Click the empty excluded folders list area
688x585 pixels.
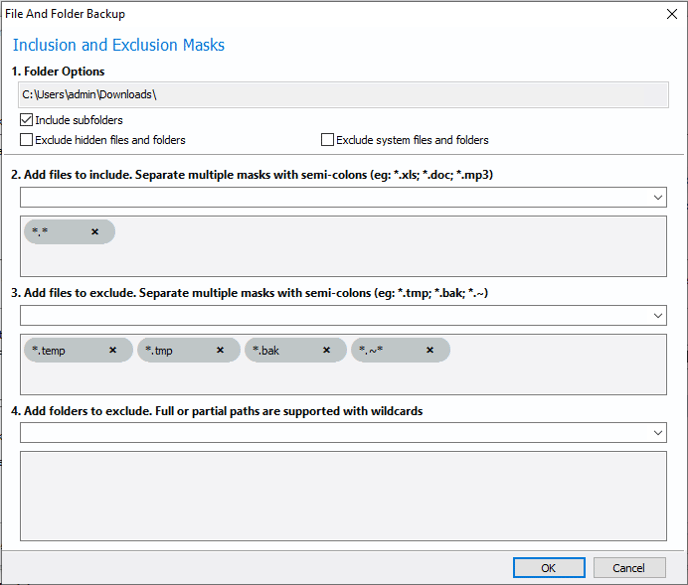coord(343,496)
